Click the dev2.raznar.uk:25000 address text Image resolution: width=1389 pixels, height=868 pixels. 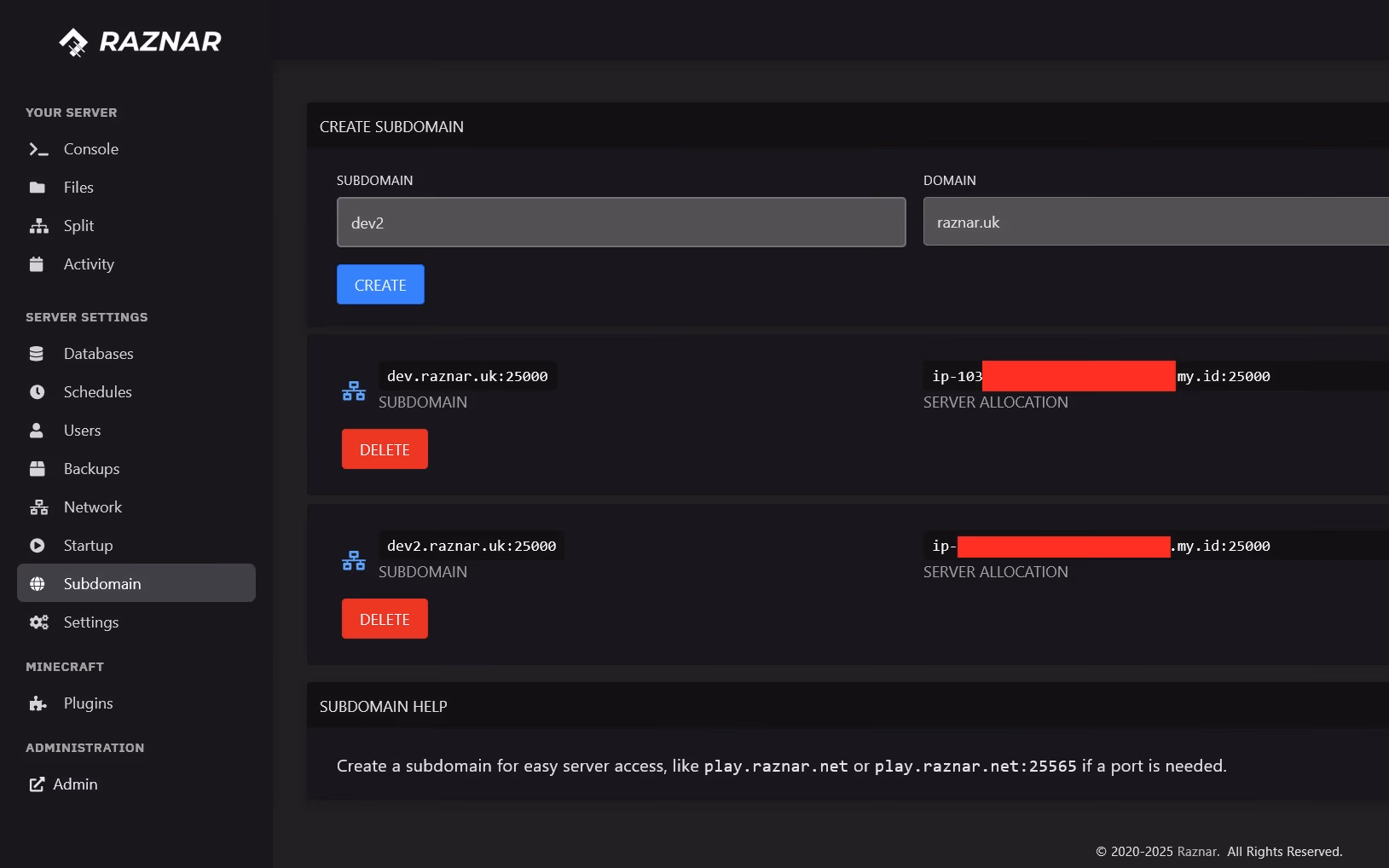[472, 546]
